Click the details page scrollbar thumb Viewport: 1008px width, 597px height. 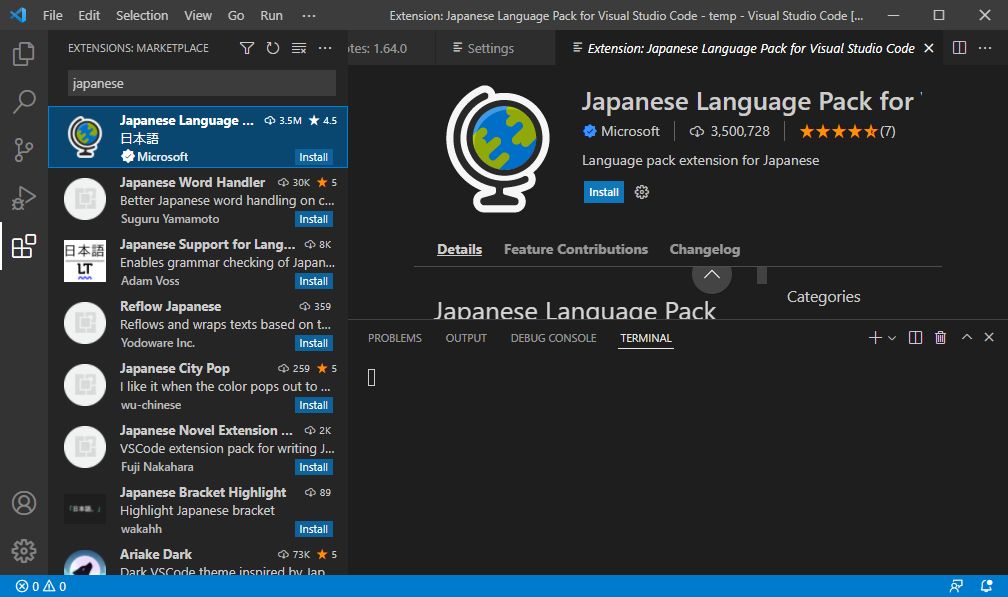(762, 275)
